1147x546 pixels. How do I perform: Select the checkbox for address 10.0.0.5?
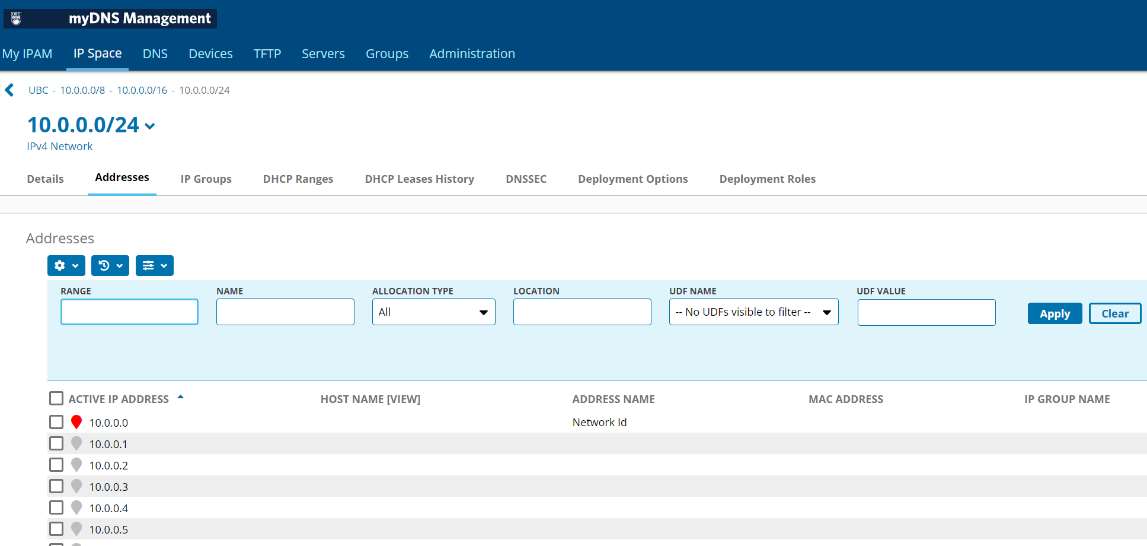(x=56, y=529)
